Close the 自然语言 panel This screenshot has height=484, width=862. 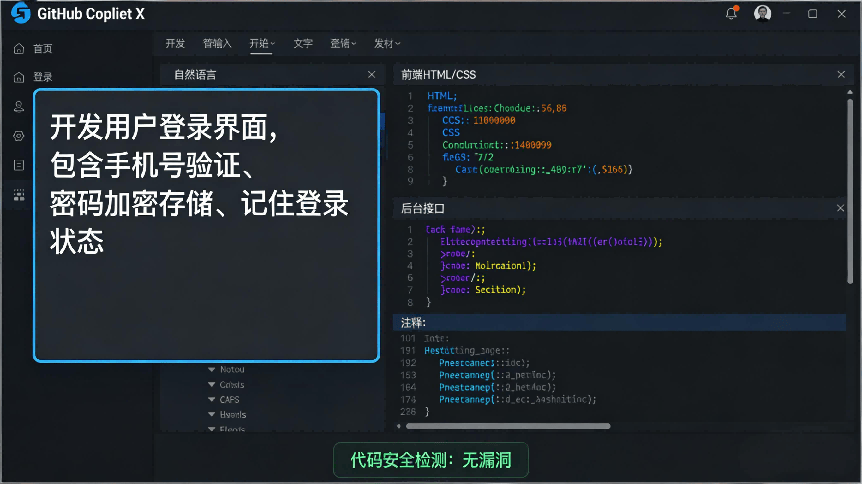372,74
